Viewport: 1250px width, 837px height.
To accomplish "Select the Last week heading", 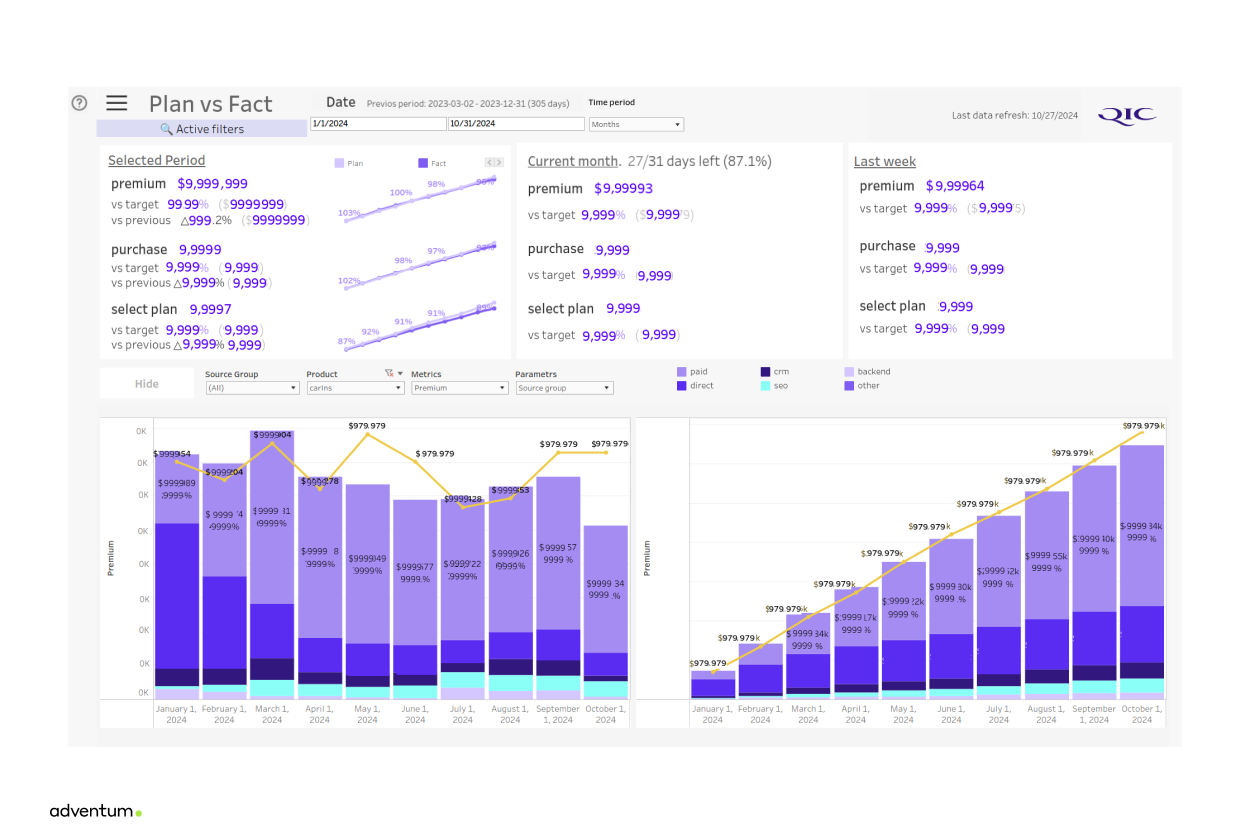I will coord(885,161).
